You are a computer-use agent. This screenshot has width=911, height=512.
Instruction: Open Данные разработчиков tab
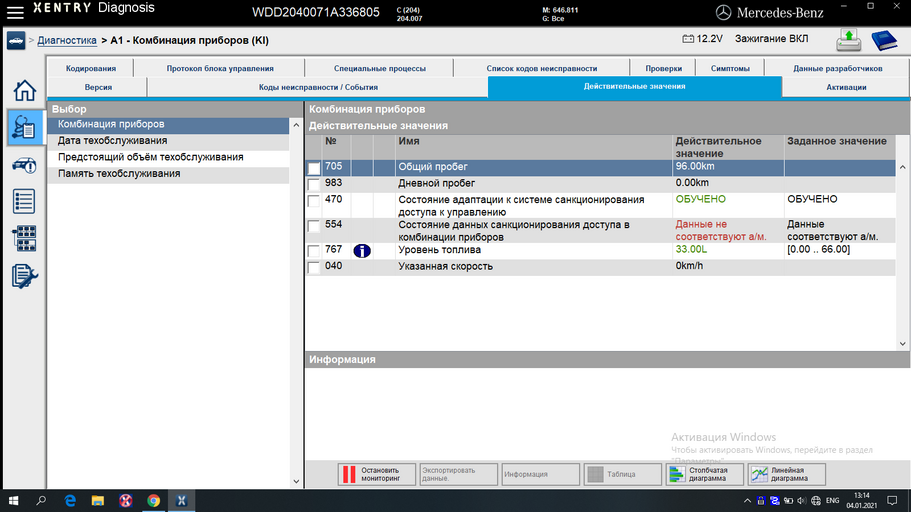(837, 68)
